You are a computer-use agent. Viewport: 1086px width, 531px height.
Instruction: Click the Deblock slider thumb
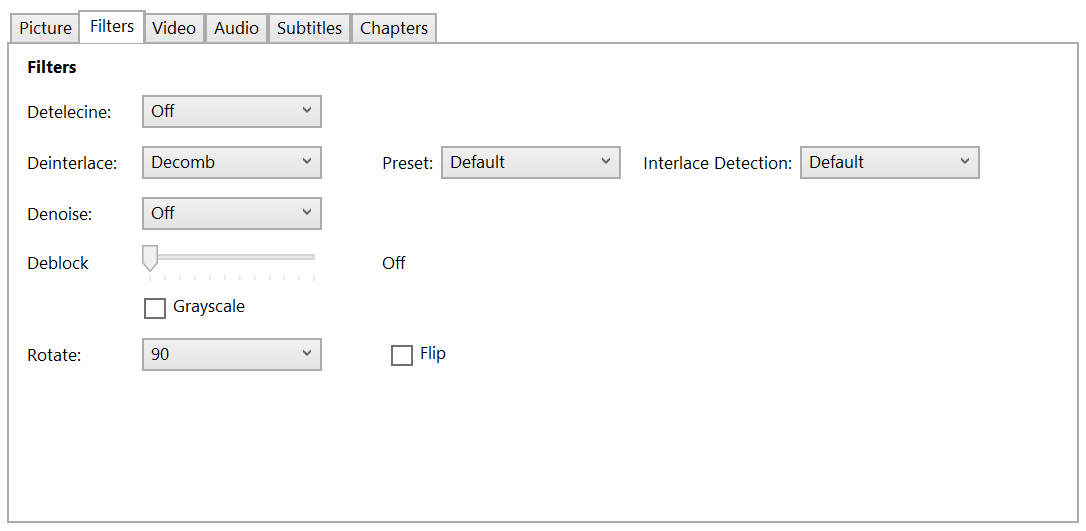(x=150, y=258)
